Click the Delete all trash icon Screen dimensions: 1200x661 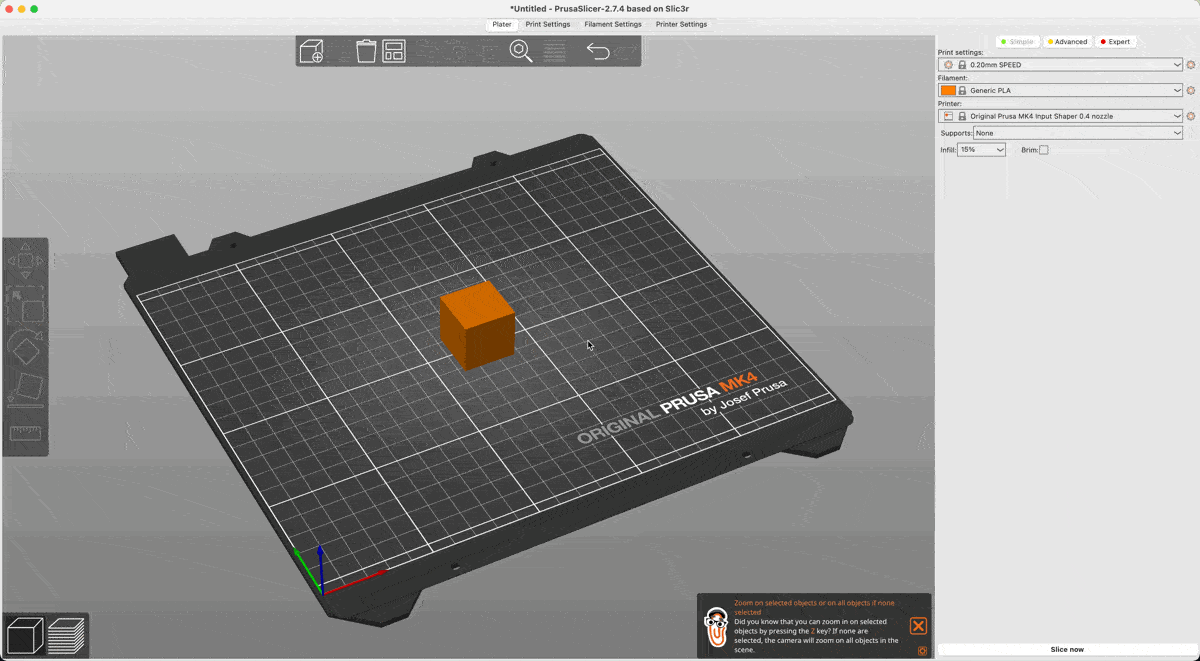click(x=366, y=51)
